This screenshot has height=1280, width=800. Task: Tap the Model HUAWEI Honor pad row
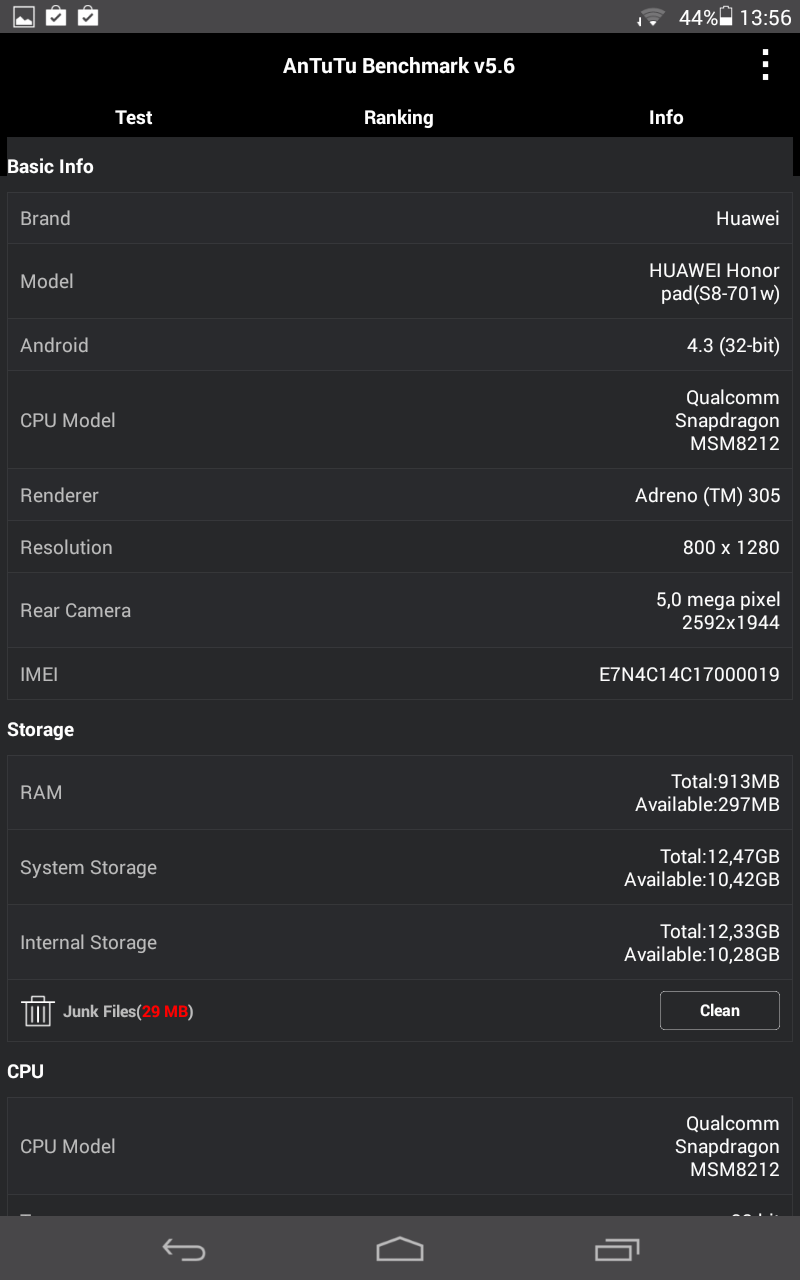400,281
